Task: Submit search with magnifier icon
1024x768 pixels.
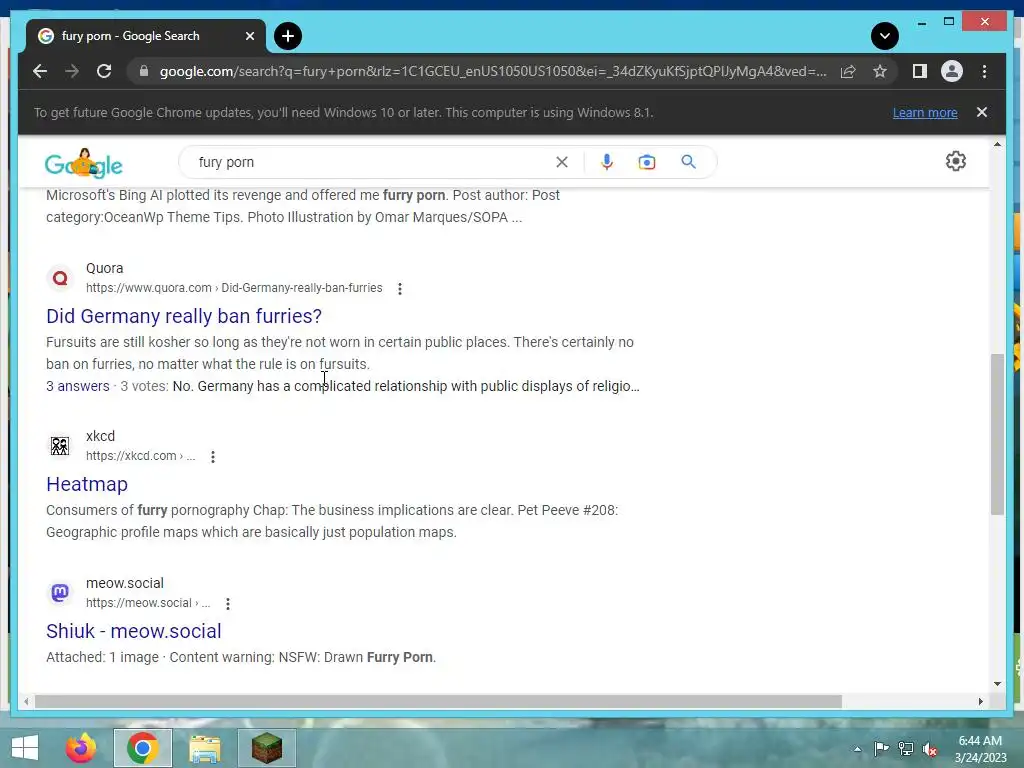Action: pos(688,162)
